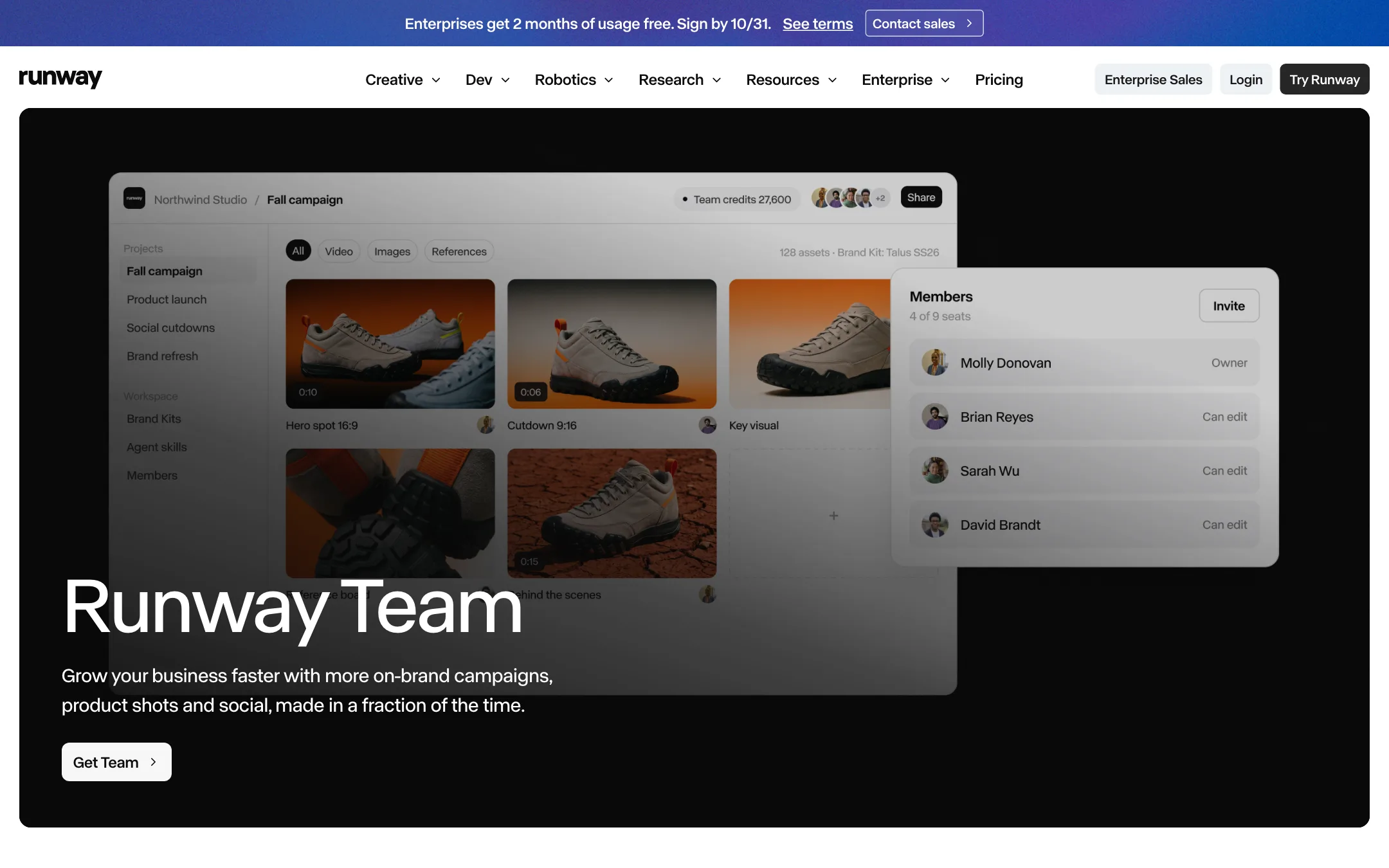Viewport: 1389px width, 868px height.
Task: Click the '128 assets · Brand Kit: Talus SS26' text
Action: [859, 252]
